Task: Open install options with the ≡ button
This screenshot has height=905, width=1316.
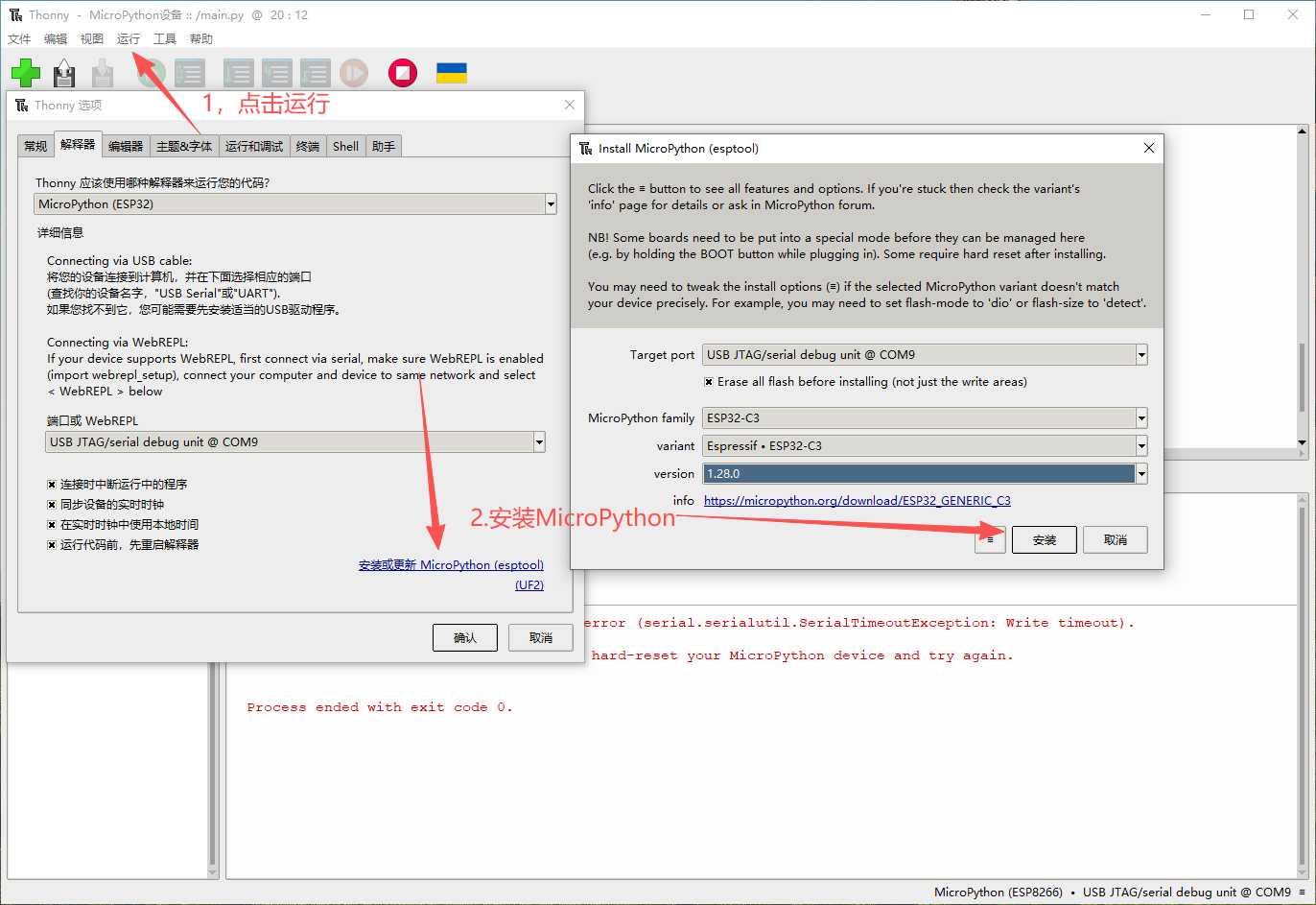Action: [990, 539]
